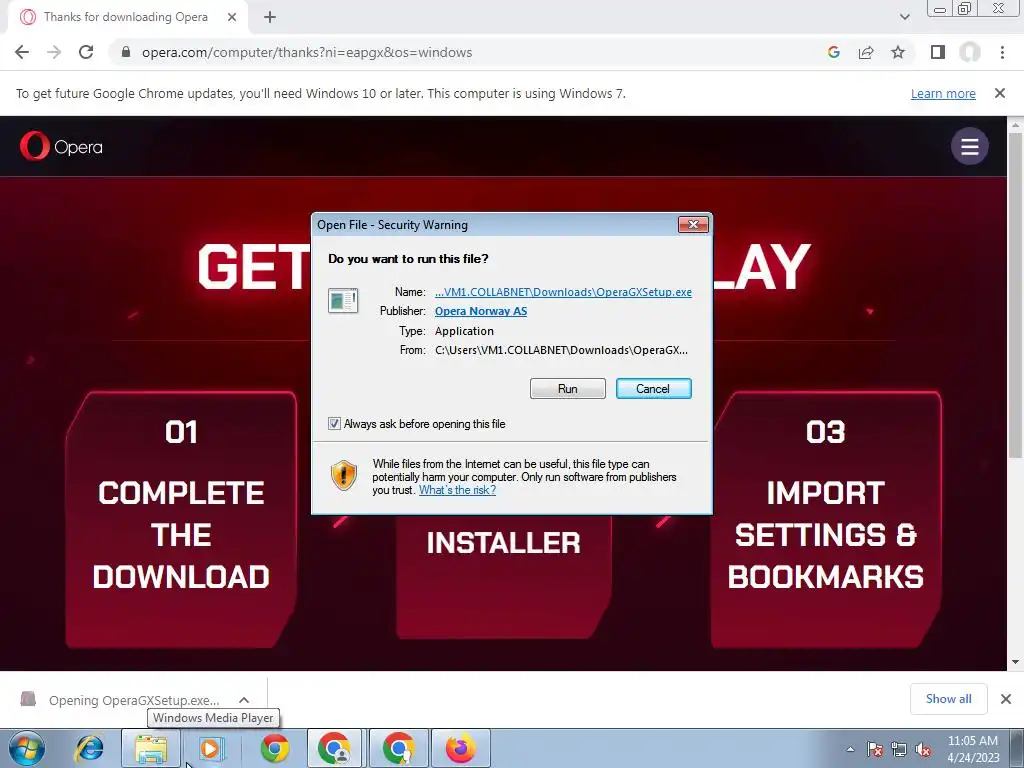
Task: Dismiss the Windows 7 update info bar
Action: click(x=1000, y=93)
